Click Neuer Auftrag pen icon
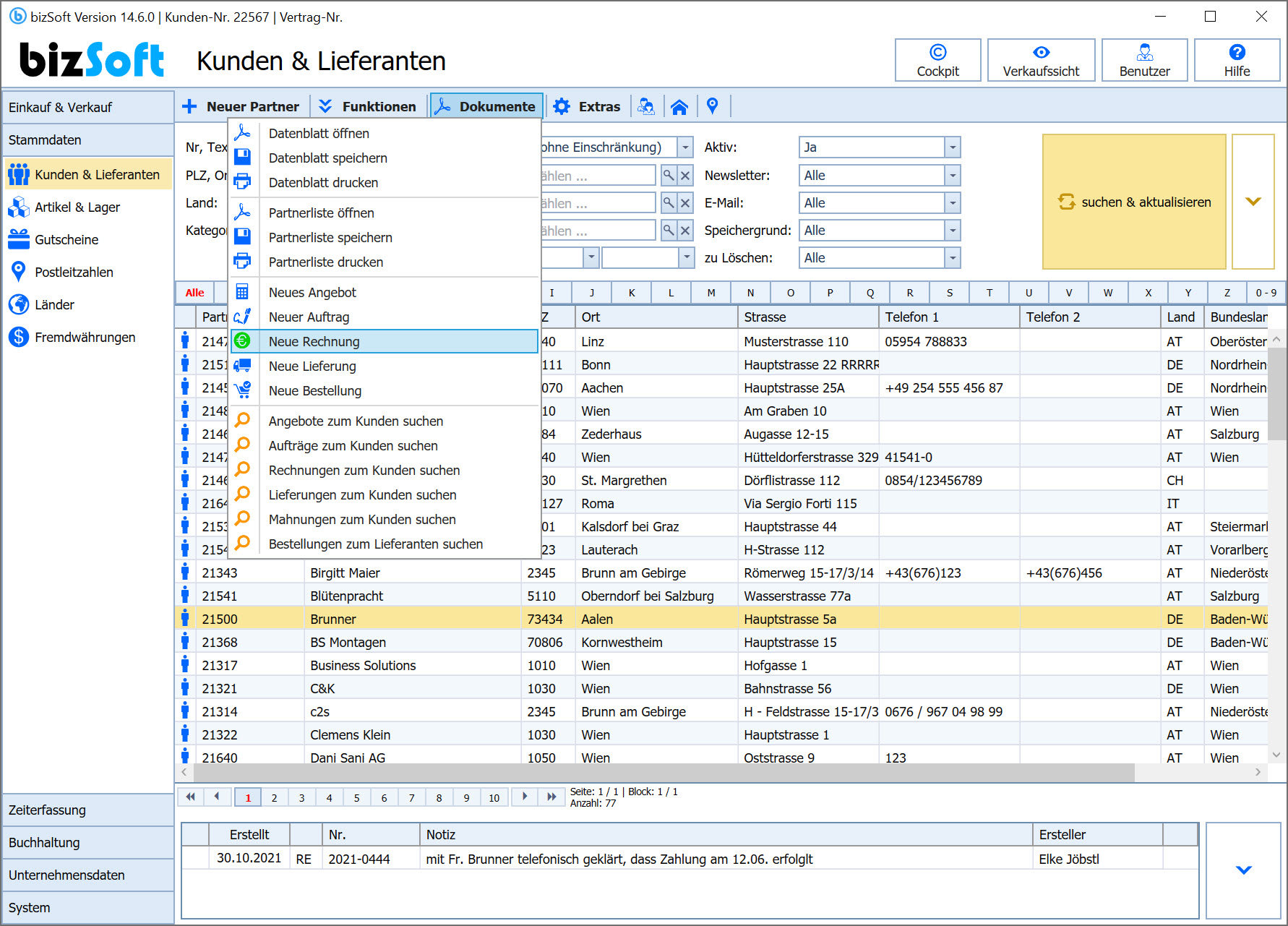1288x926 pixels. [x=243, y=317]
